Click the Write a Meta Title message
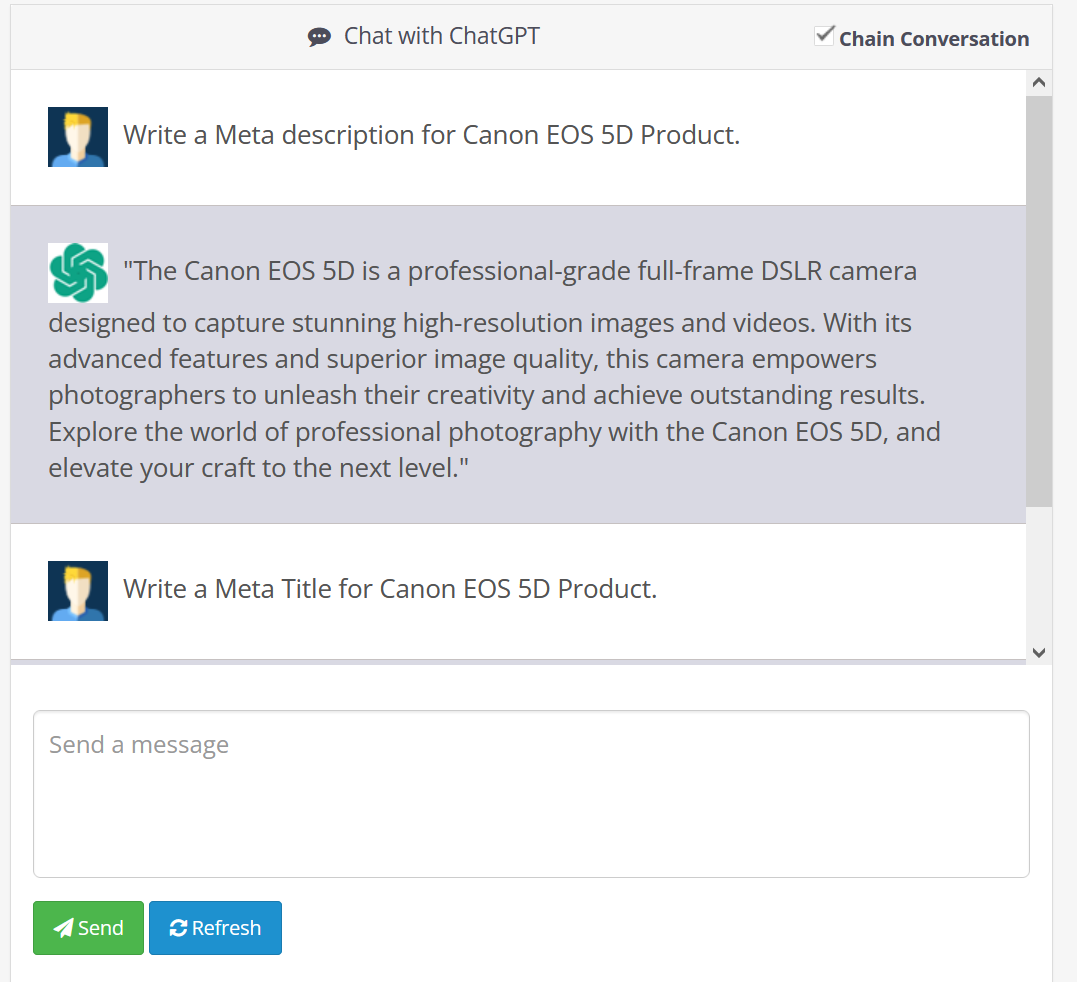The image size is (1077, 982). pyautogui.click(x=390, y=589)
